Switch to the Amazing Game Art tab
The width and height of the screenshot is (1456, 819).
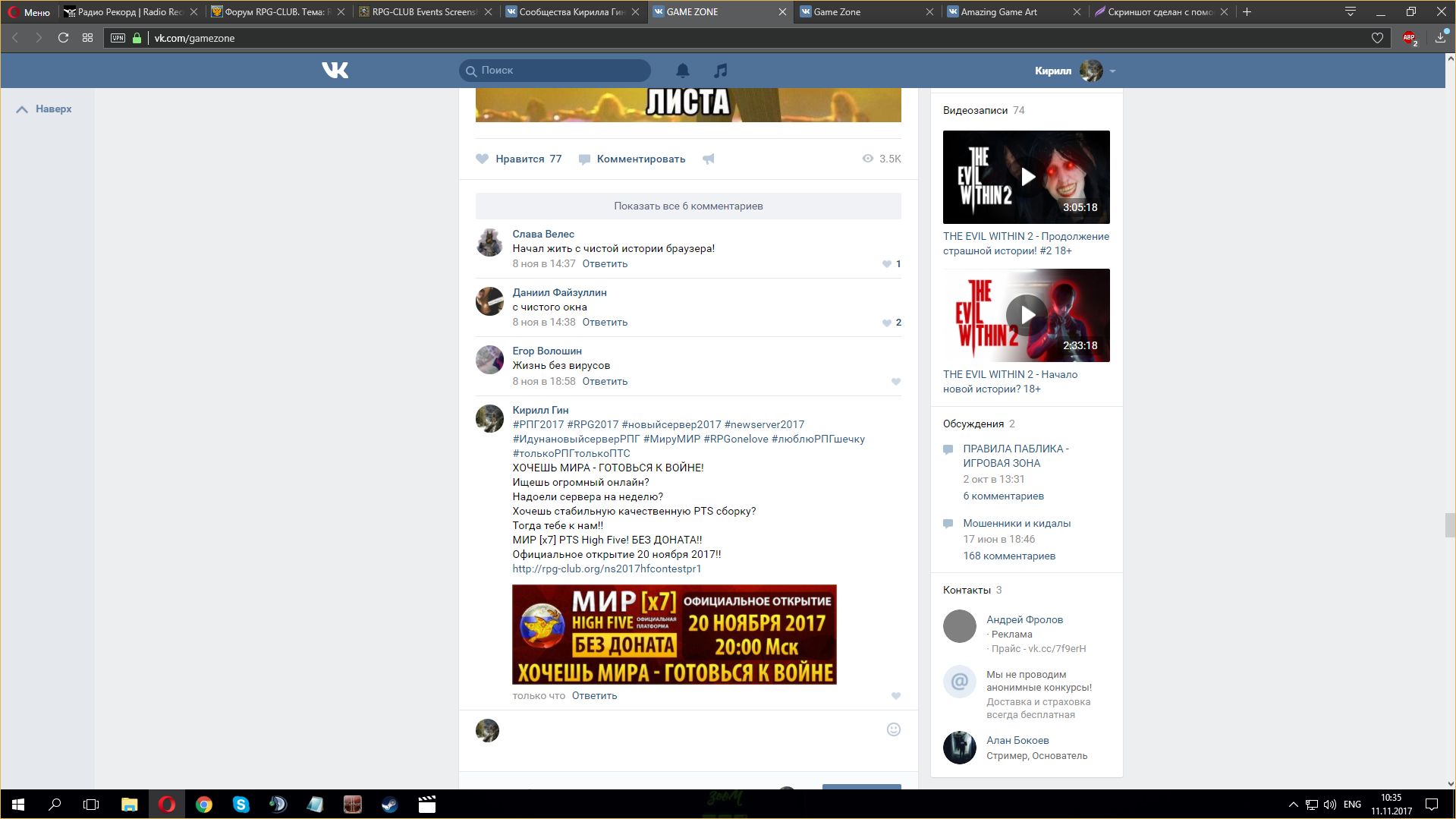click(998, 12)
